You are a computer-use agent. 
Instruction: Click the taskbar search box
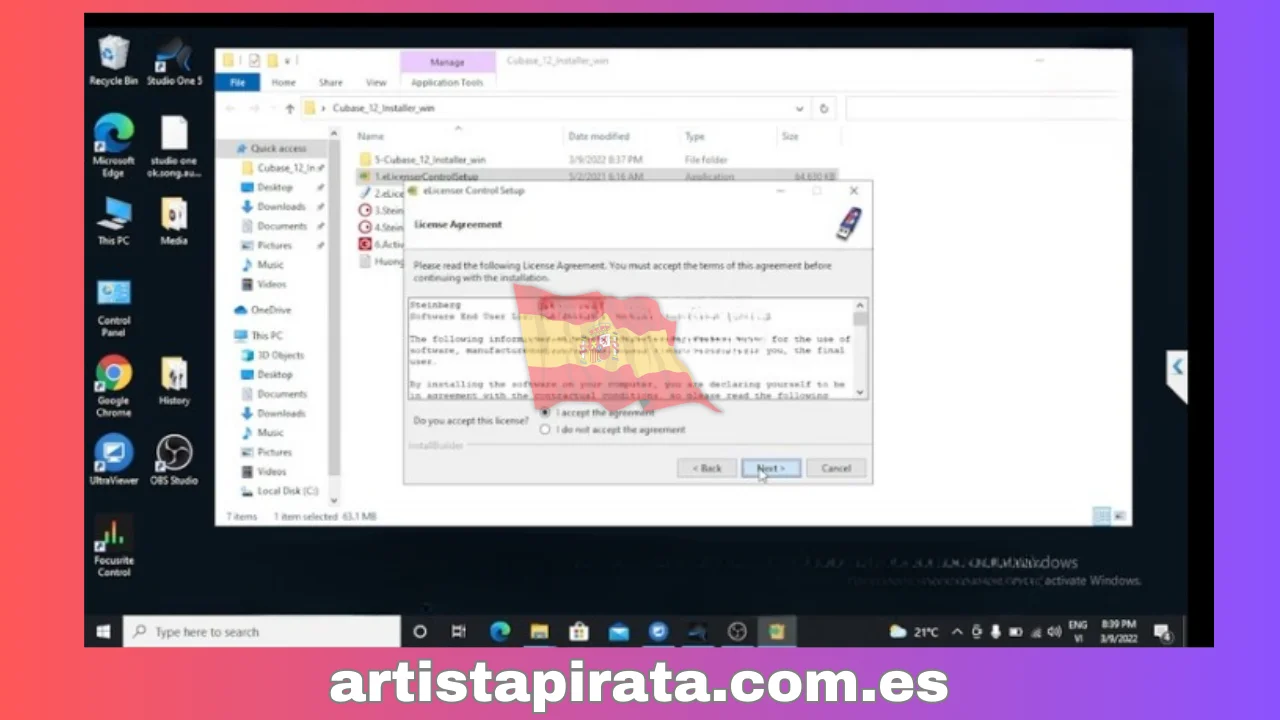tap(262, 632)
